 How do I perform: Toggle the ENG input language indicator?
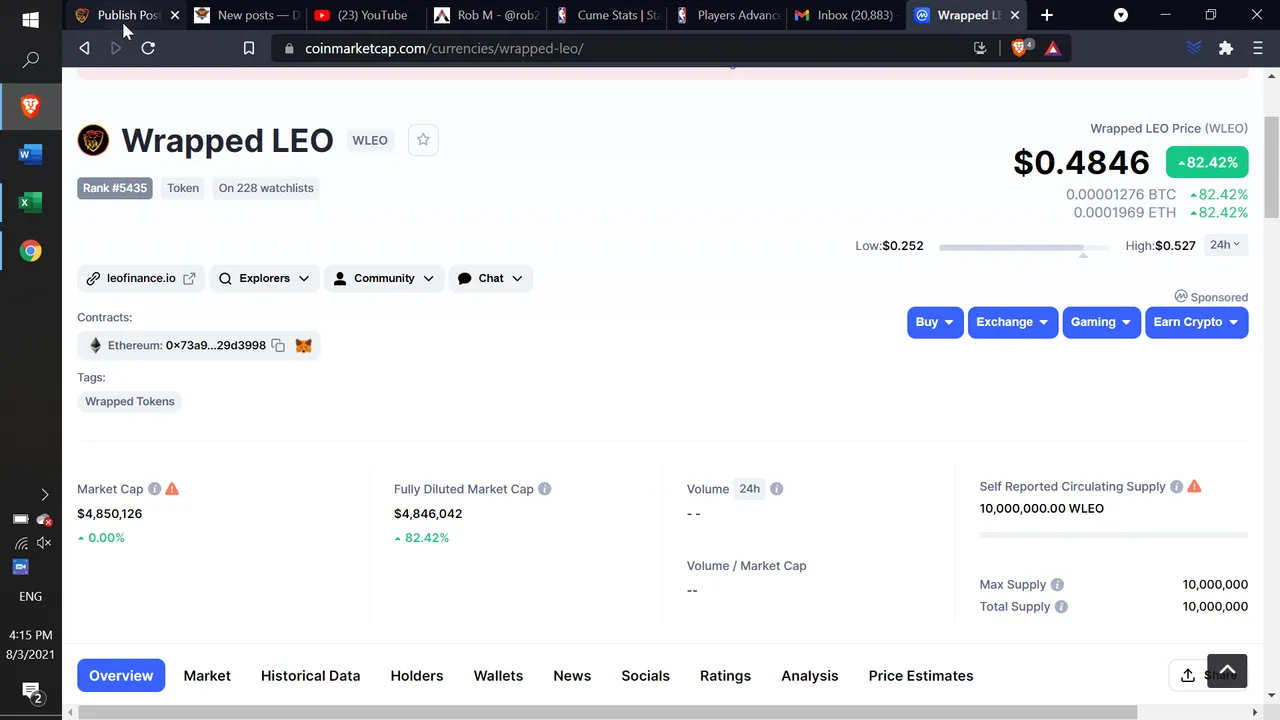30,596
